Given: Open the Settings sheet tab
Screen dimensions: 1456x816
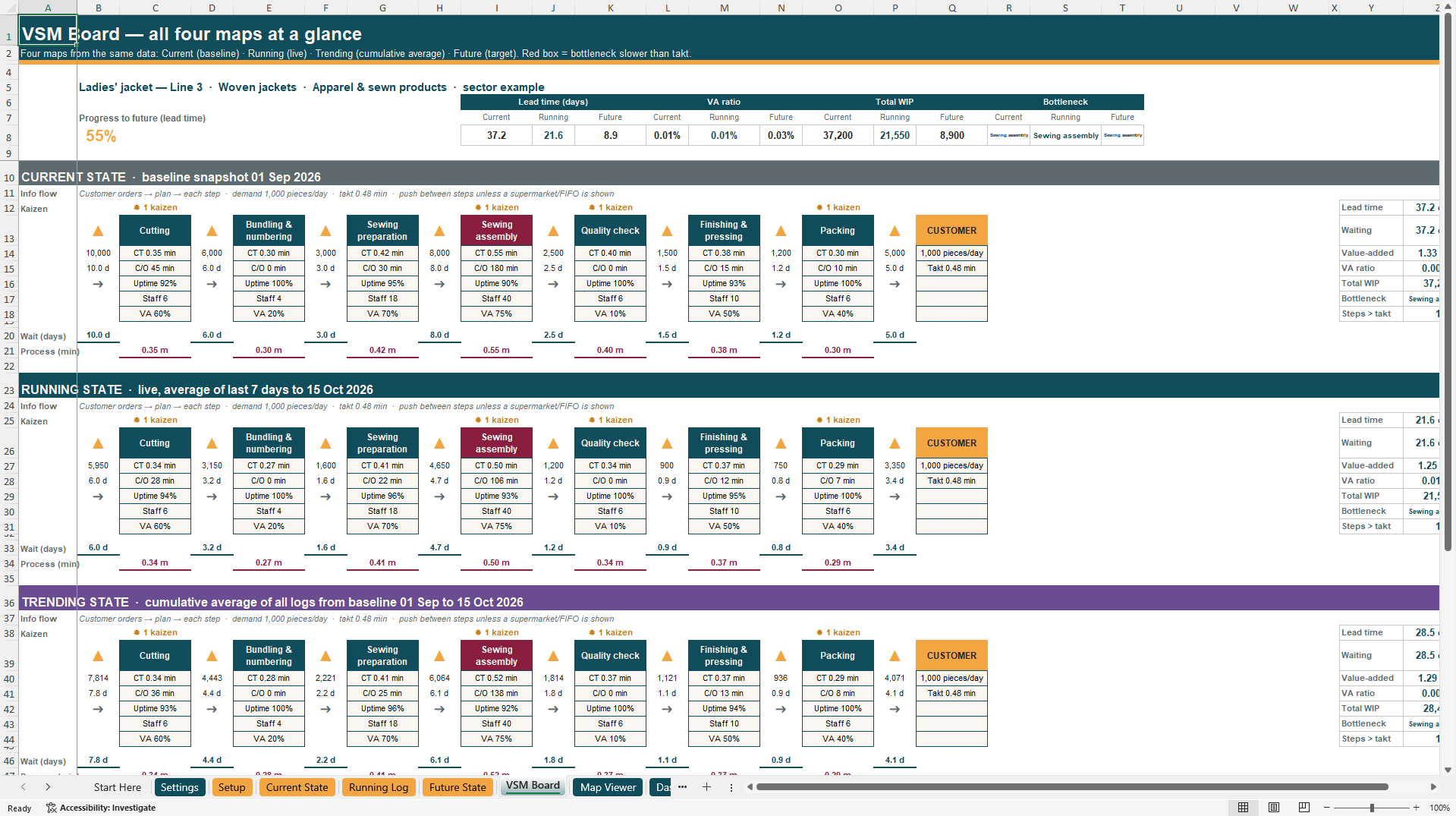Looking at the screenshot, I should pyautogui.click(x=179, y=787).
